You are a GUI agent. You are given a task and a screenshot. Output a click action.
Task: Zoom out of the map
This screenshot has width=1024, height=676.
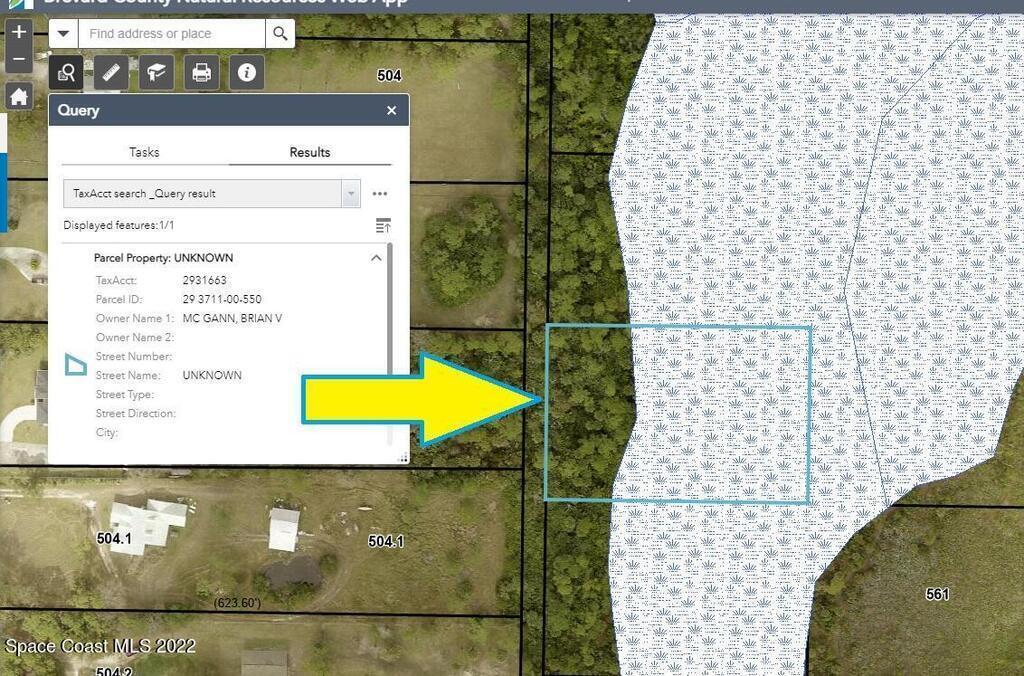click(19, 59)
